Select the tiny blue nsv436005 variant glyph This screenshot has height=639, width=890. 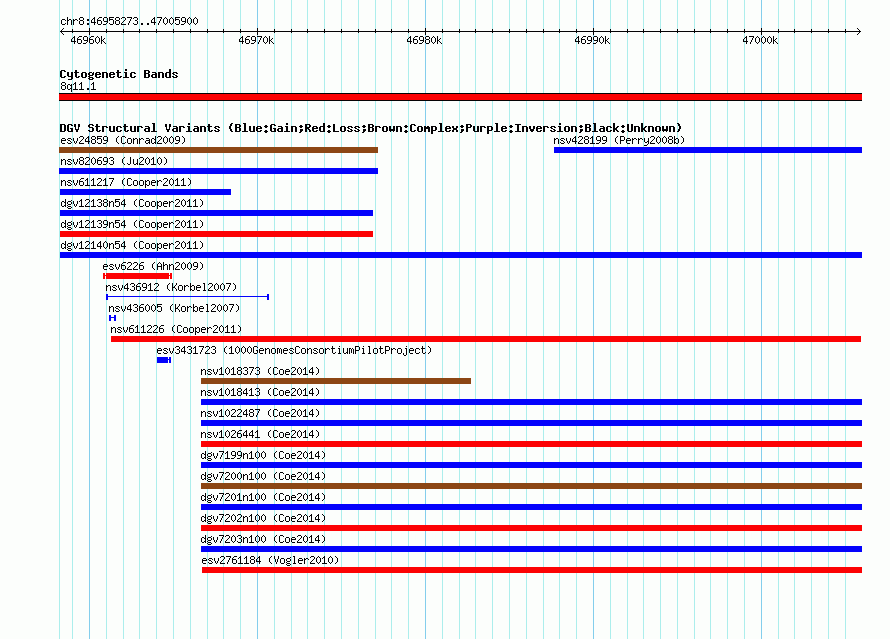point(112,318)
